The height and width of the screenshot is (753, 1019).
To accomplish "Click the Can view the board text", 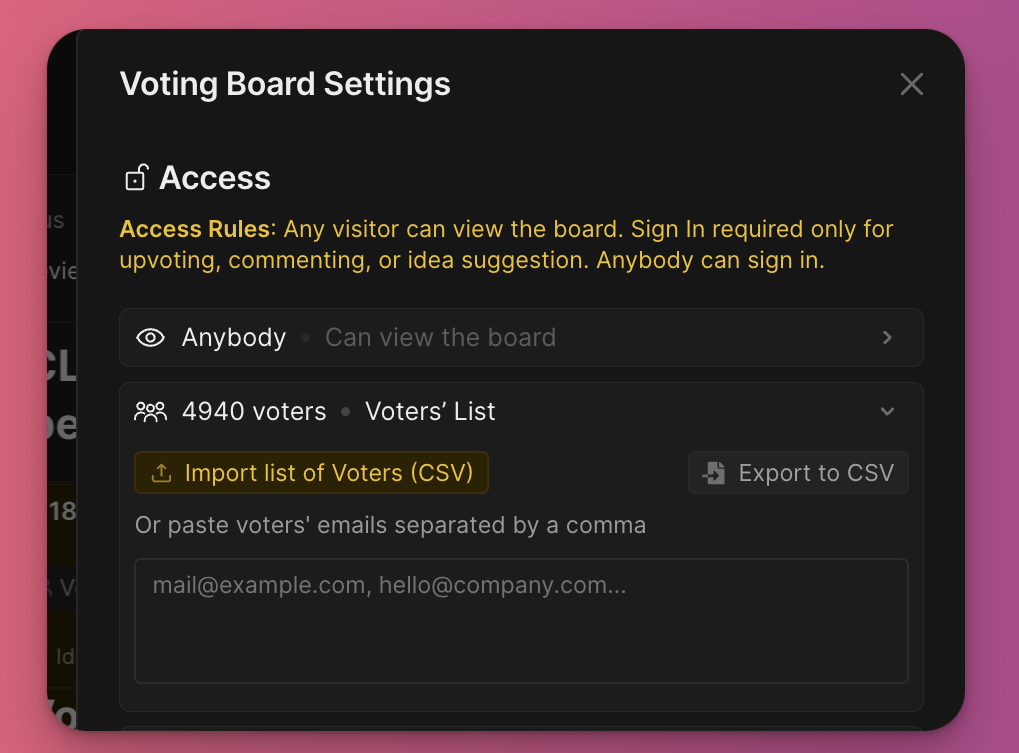I will click(x=441, y=338).
